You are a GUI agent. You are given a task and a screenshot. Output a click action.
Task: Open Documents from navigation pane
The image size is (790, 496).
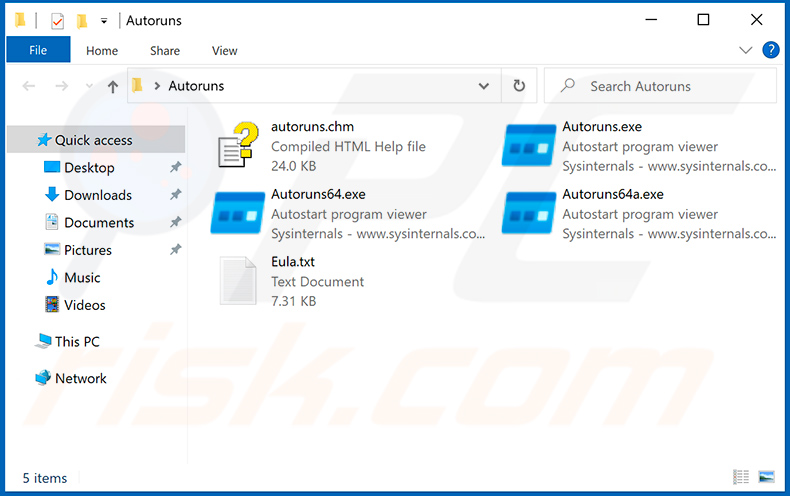tap(99, 222)
